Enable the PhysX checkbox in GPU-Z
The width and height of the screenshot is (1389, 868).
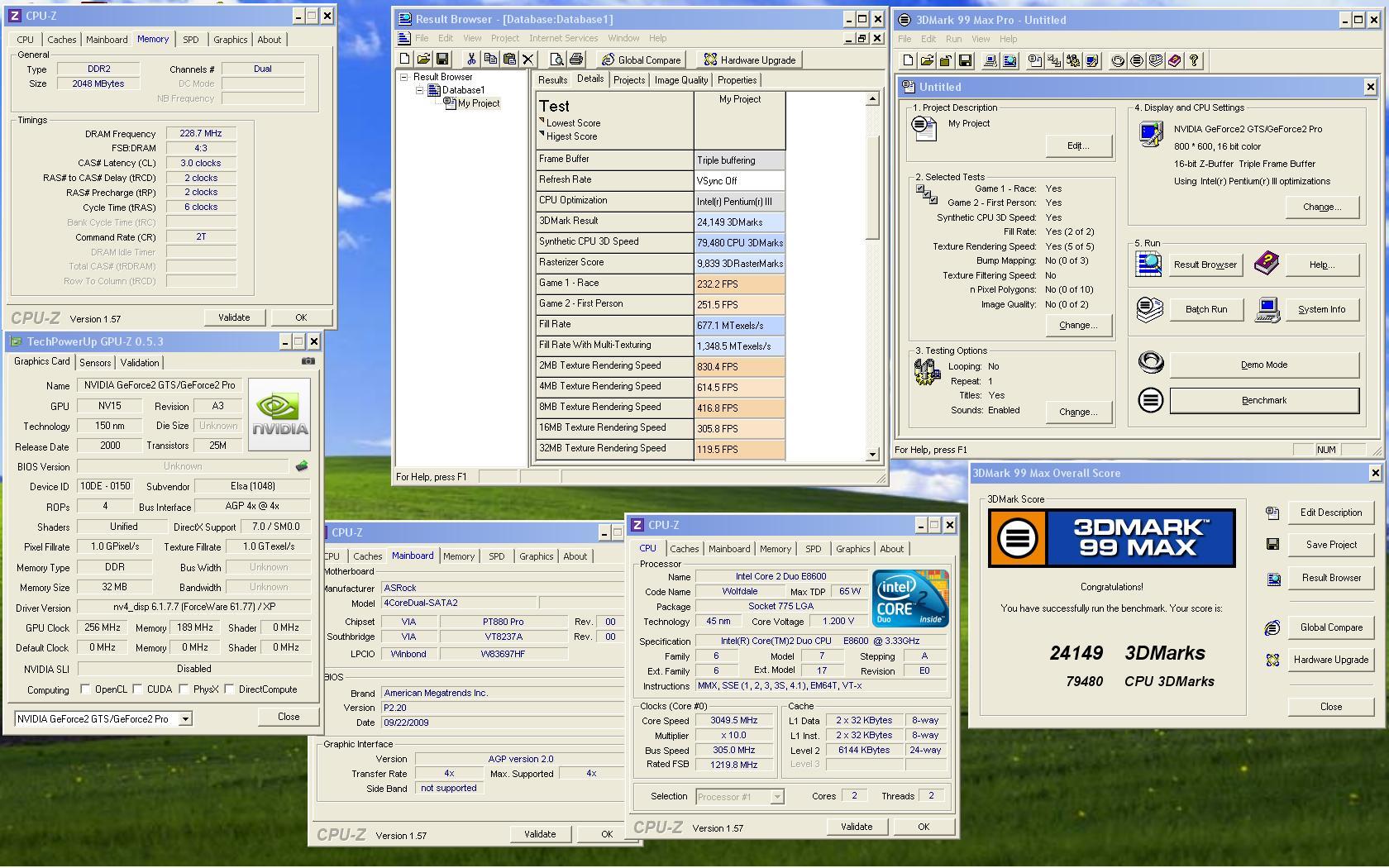184,689
